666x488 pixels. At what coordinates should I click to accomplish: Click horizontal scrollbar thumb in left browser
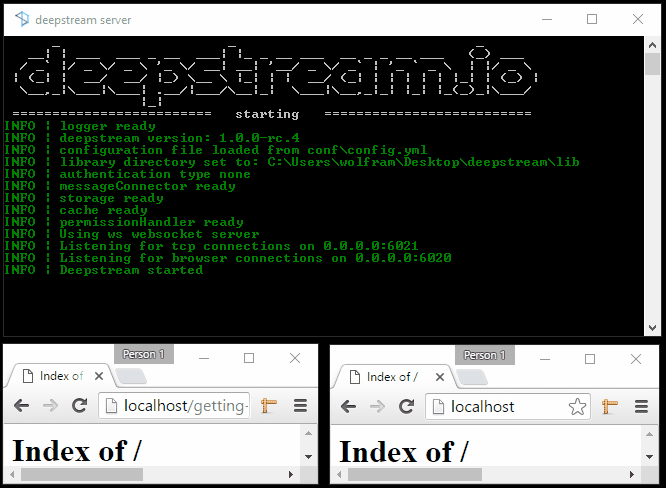tap(82, 474)
